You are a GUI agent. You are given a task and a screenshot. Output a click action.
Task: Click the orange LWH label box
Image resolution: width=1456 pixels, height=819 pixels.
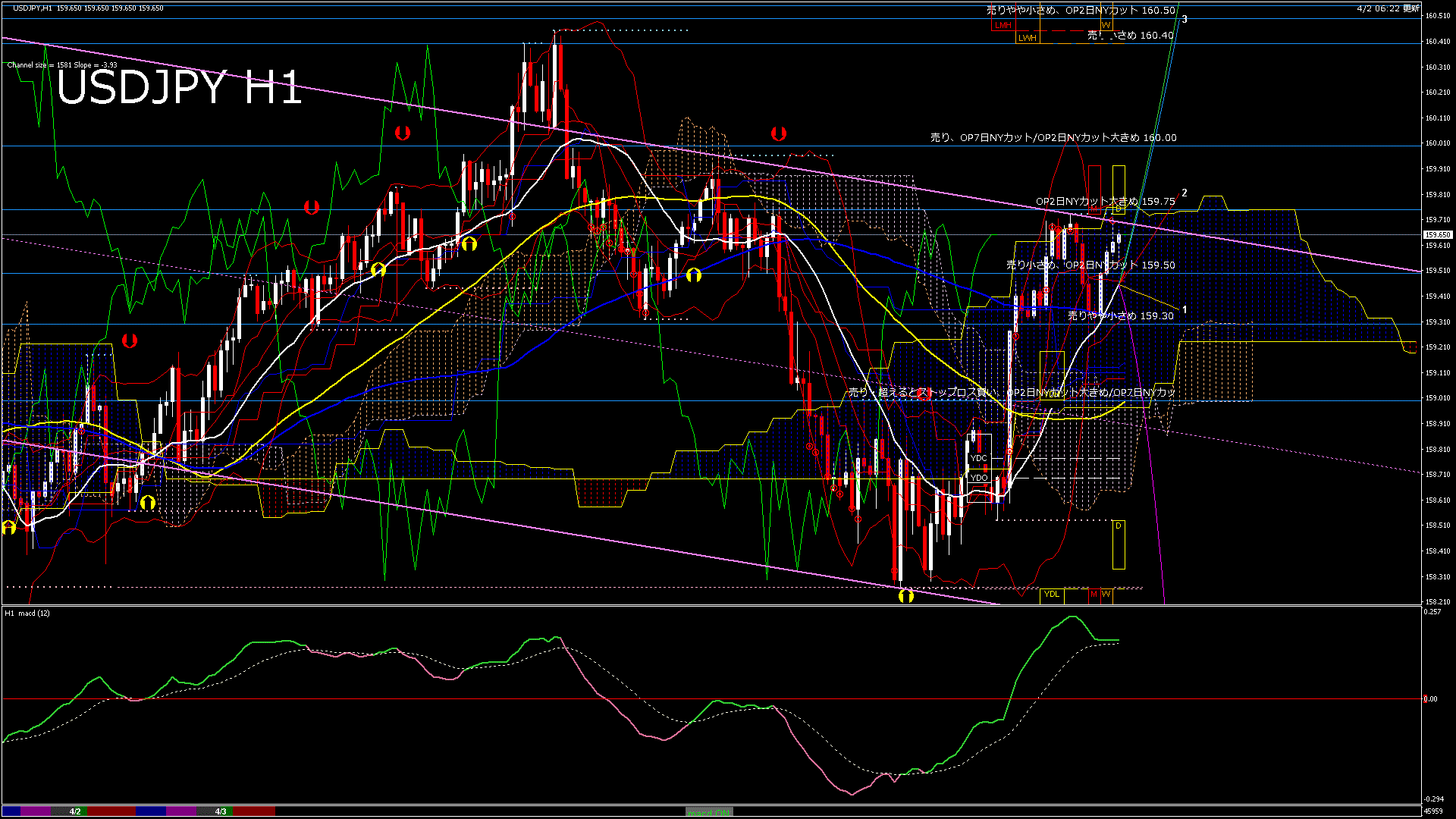[1027, 38]
